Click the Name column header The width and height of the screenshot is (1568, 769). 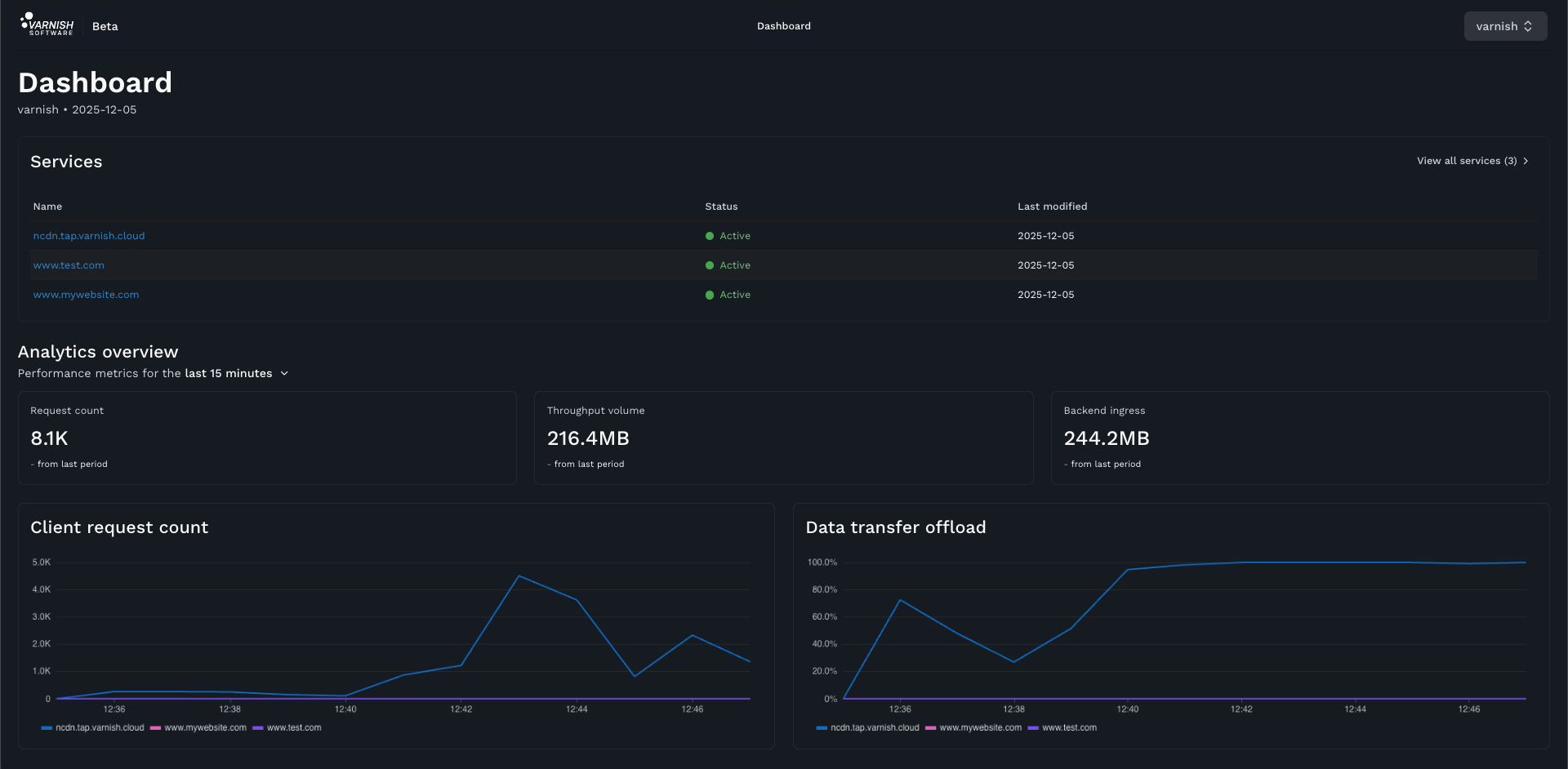point(47,207)
